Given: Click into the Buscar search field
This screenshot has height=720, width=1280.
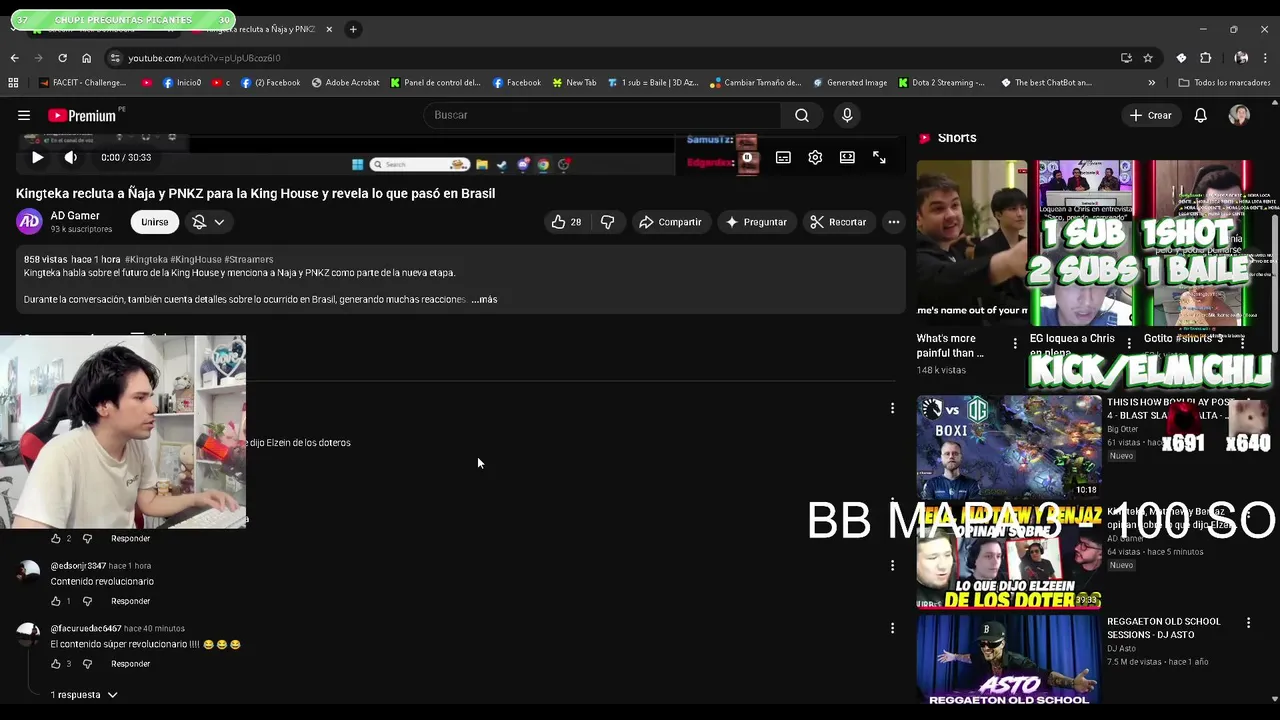Looking at the screenshot, I should coord(604,115).
